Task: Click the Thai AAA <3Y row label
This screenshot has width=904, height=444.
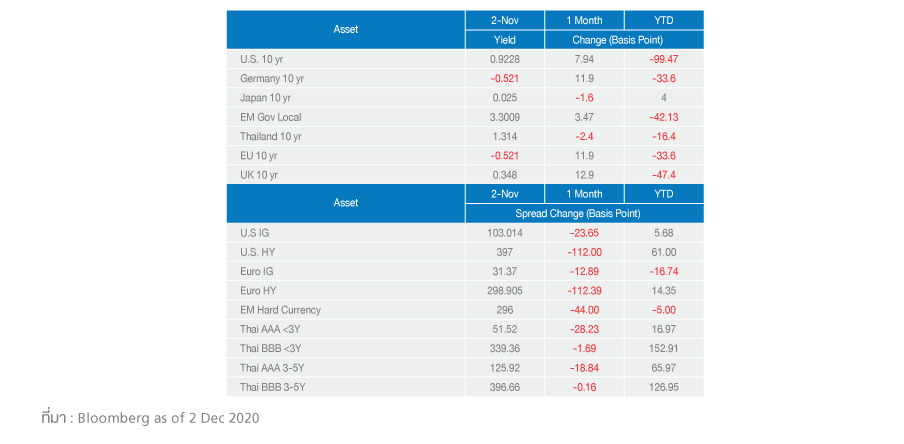Action: tap(274, 329)
